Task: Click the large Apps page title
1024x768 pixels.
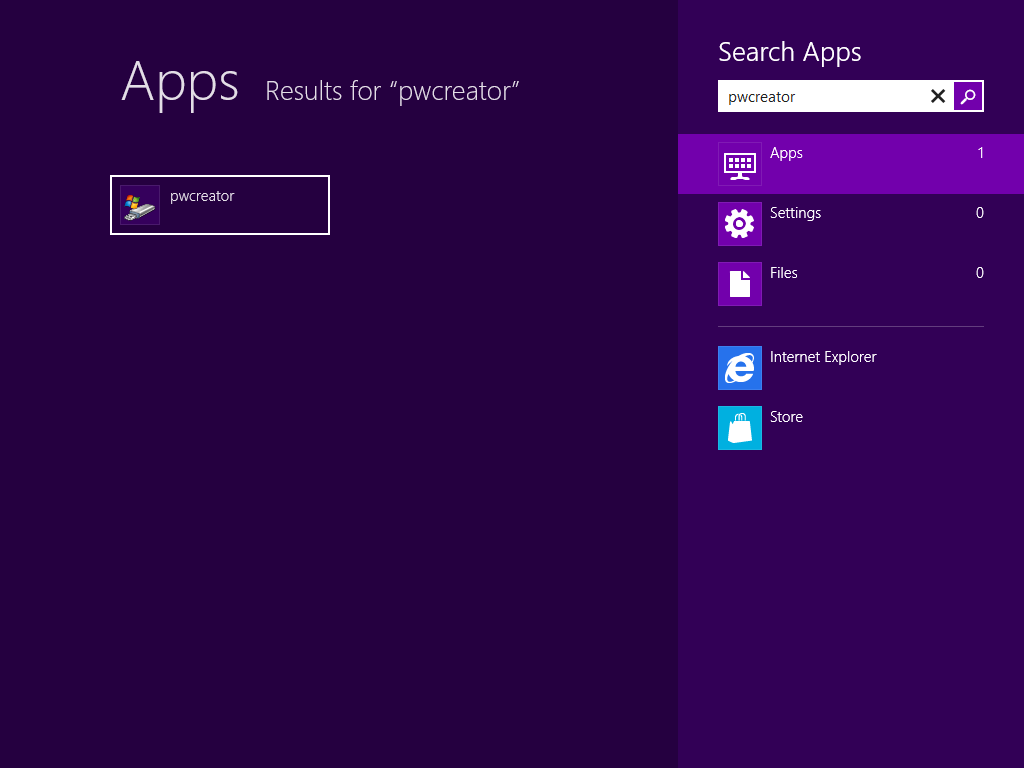Action: (180, 82)
